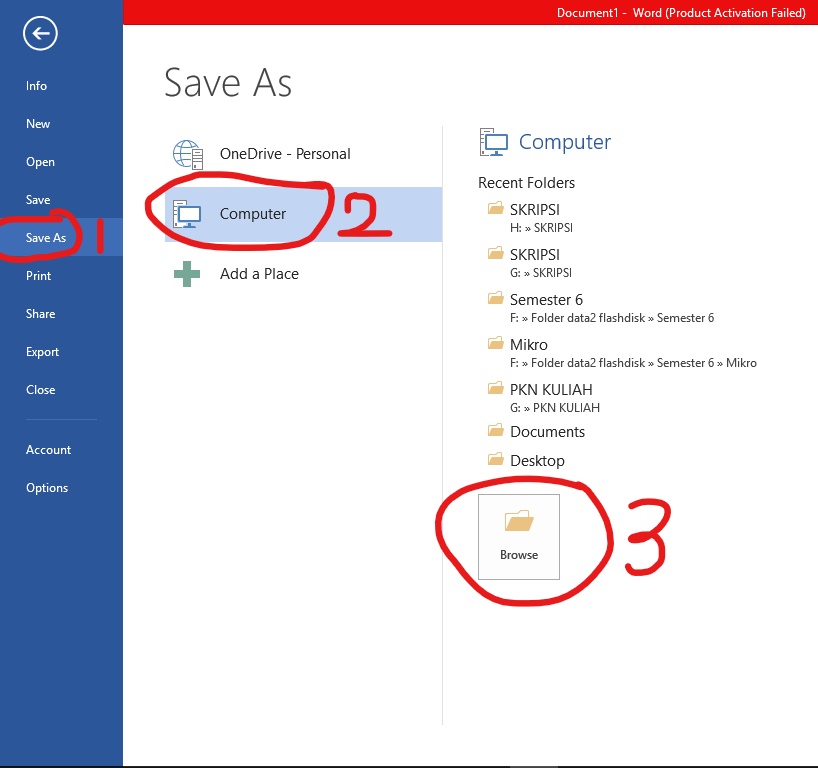
Task: Click the Computer heading text in right pane
Action: 564,142
